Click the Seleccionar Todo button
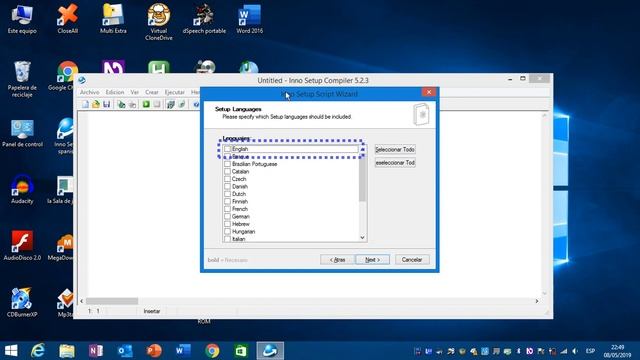The width and height of the screenshot is (640, 360). (395, 149)
